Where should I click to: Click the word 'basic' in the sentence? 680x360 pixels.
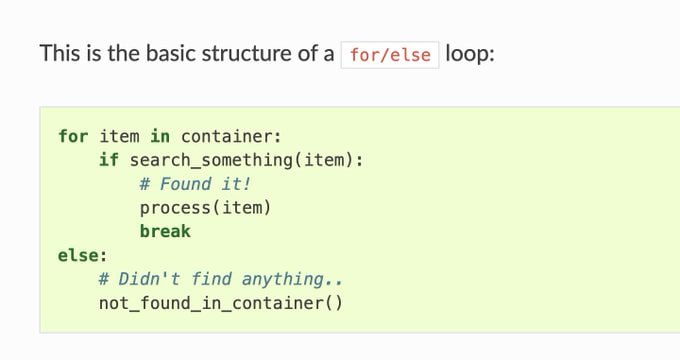171,53
